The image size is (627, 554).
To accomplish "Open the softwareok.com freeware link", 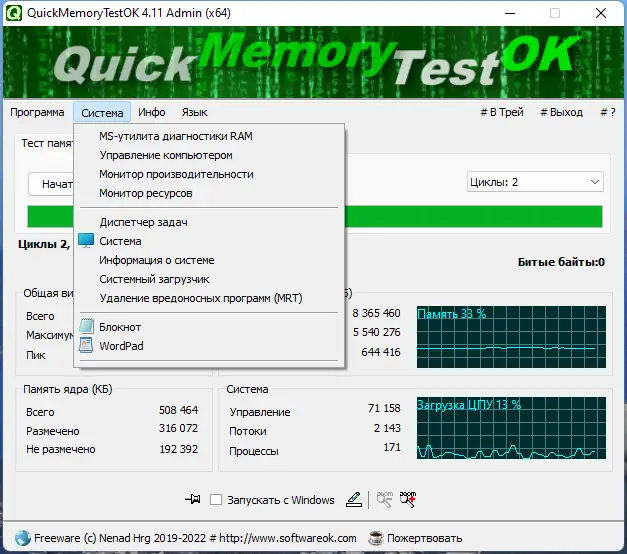I will coord(195,538).
